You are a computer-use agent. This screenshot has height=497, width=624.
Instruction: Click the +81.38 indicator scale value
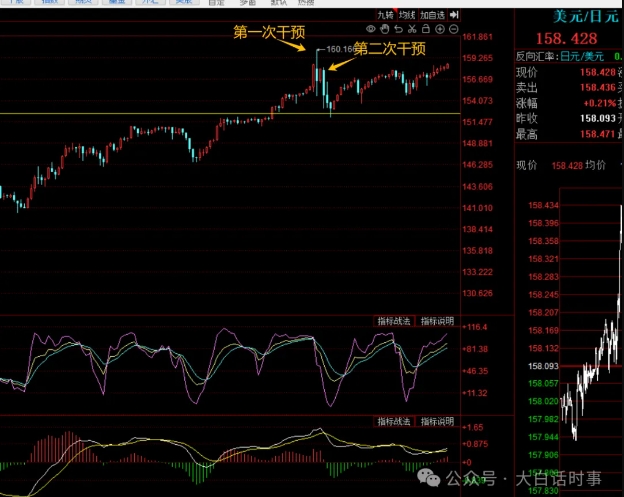click(x=474, y=349)
